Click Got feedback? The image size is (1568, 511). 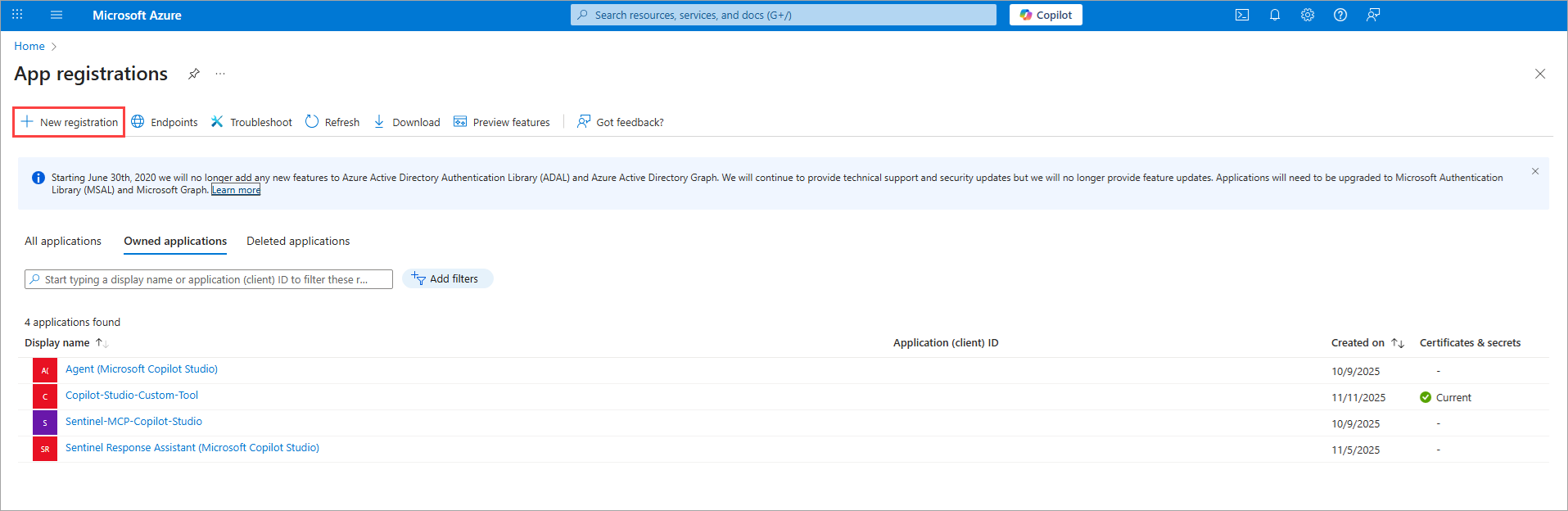tap(621, 122)
